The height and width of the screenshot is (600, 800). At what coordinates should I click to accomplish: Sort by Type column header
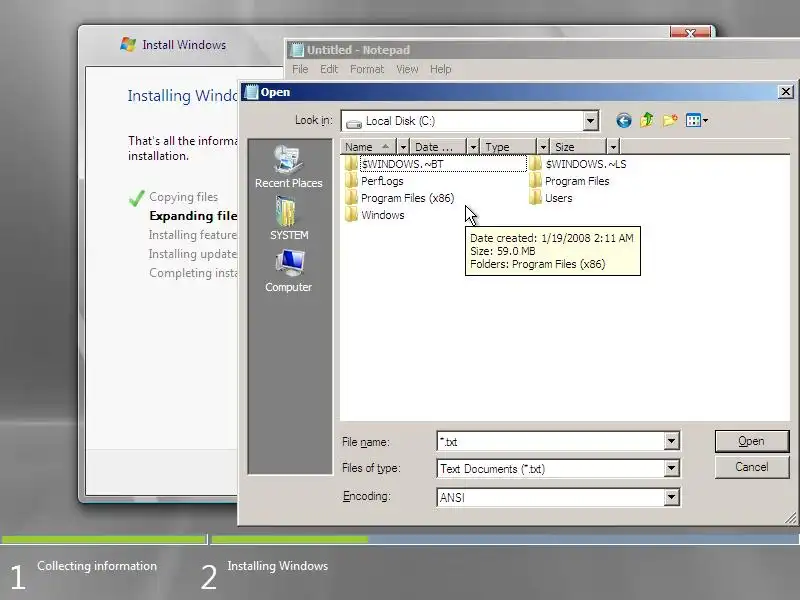[x=508, y=147]
